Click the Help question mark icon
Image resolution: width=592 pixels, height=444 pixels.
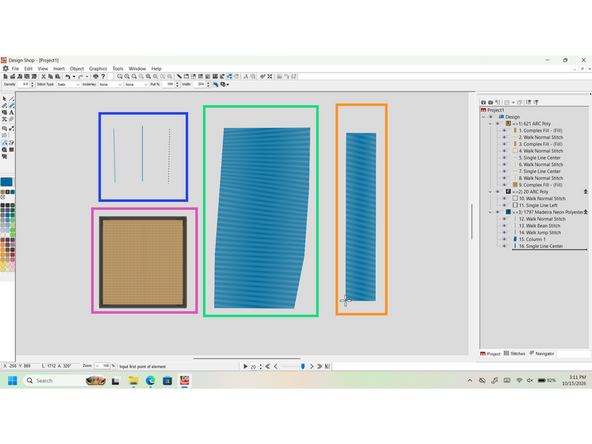point(103,76)
